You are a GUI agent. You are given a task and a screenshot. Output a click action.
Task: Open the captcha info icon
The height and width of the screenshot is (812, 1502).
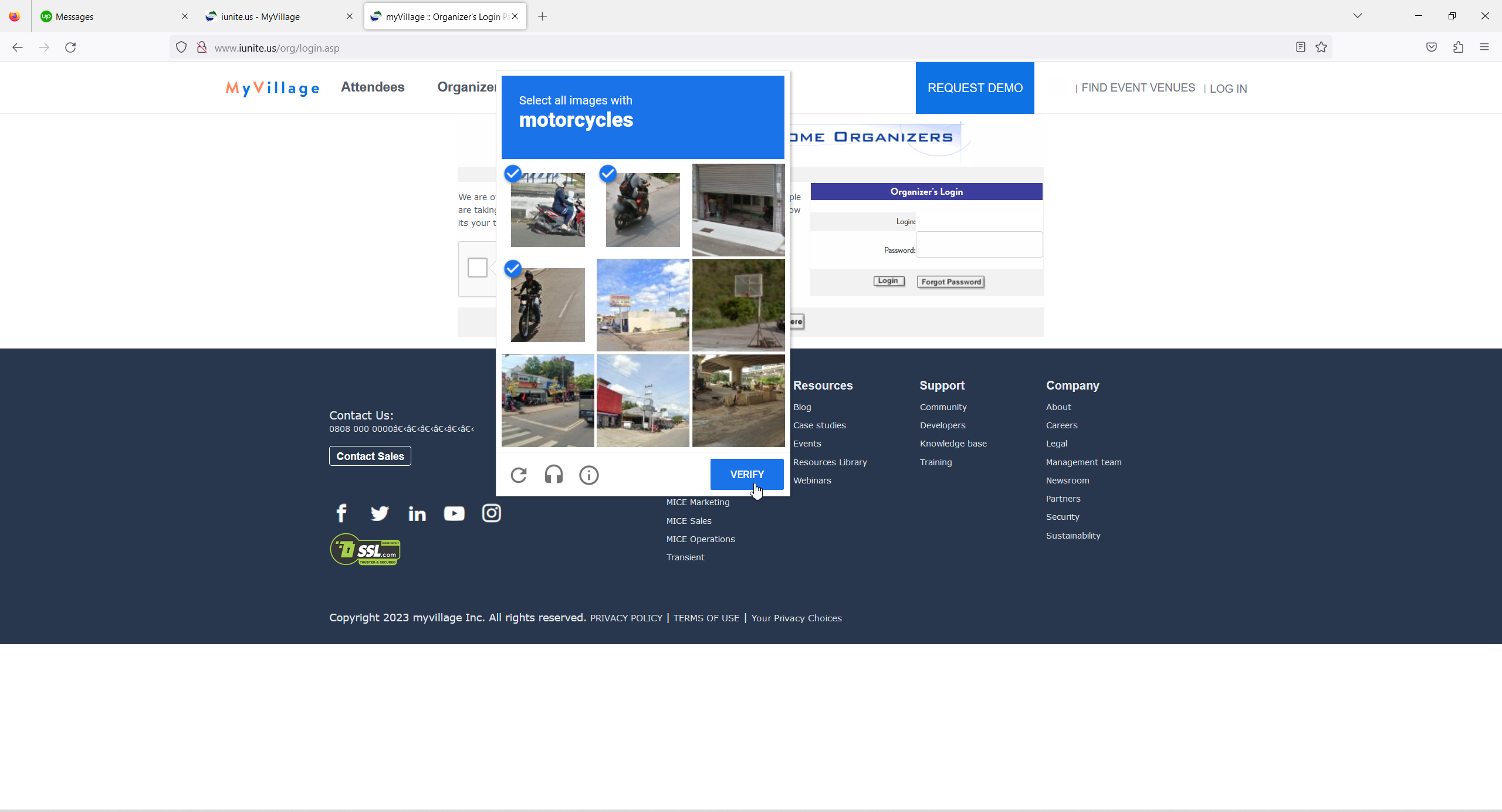tap(588, 475)
